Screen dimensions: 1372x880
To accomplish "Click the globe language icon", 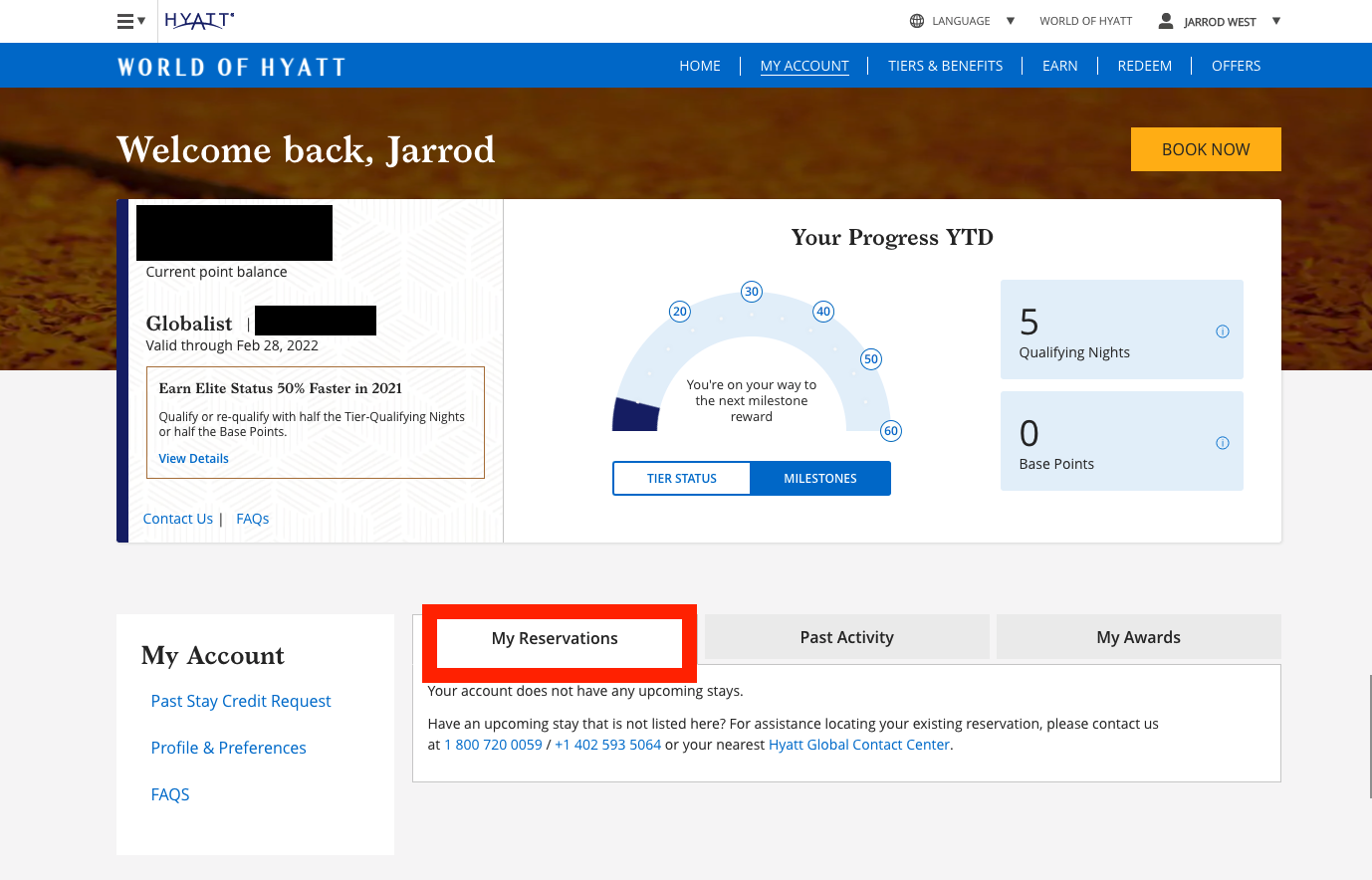I will [x=917, y=21].
